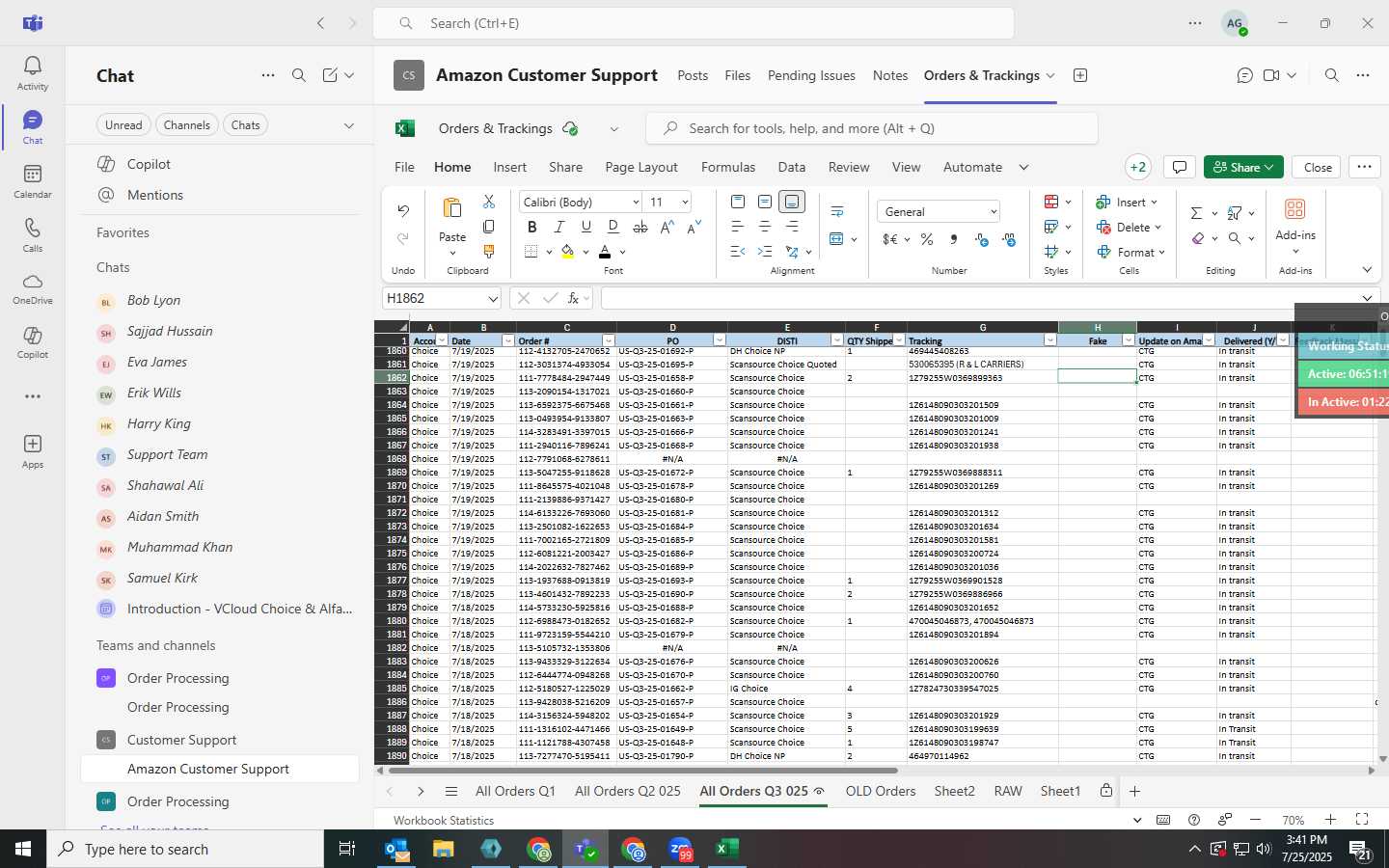This screenshot has width=1389, height=868.
Task: Click the Increase Decimal icon
Action: [x=982, y=239]
